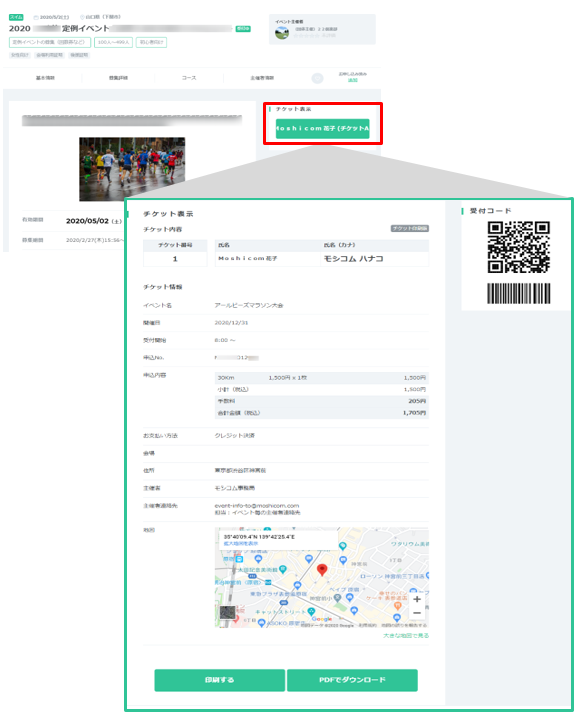This screenshot has width=586, height=723.
Task: Click the location pin icon in header
Action: tap(82, 17)
